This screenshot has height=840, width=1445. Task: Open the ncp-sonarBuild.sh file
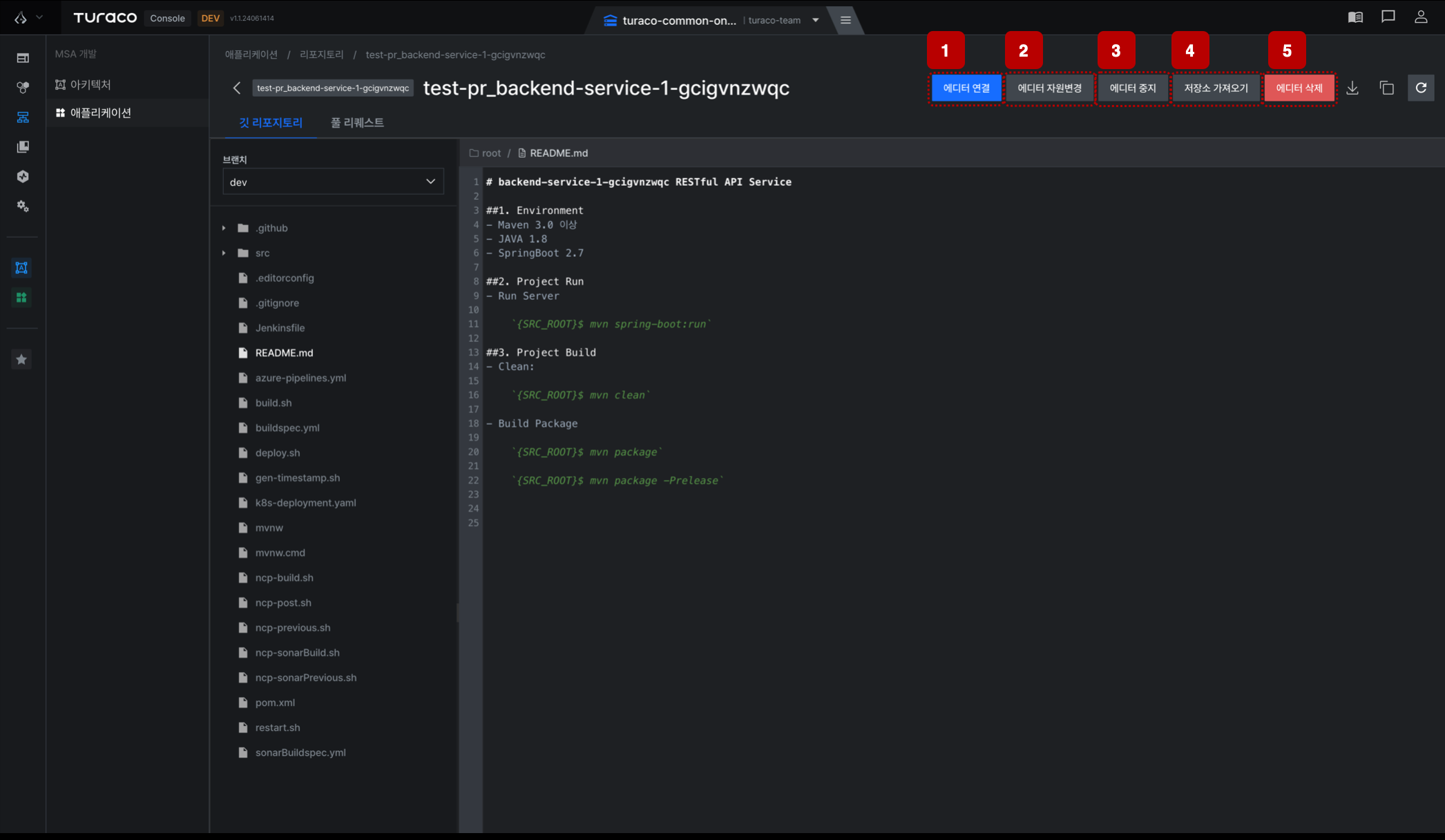point(298,652)
